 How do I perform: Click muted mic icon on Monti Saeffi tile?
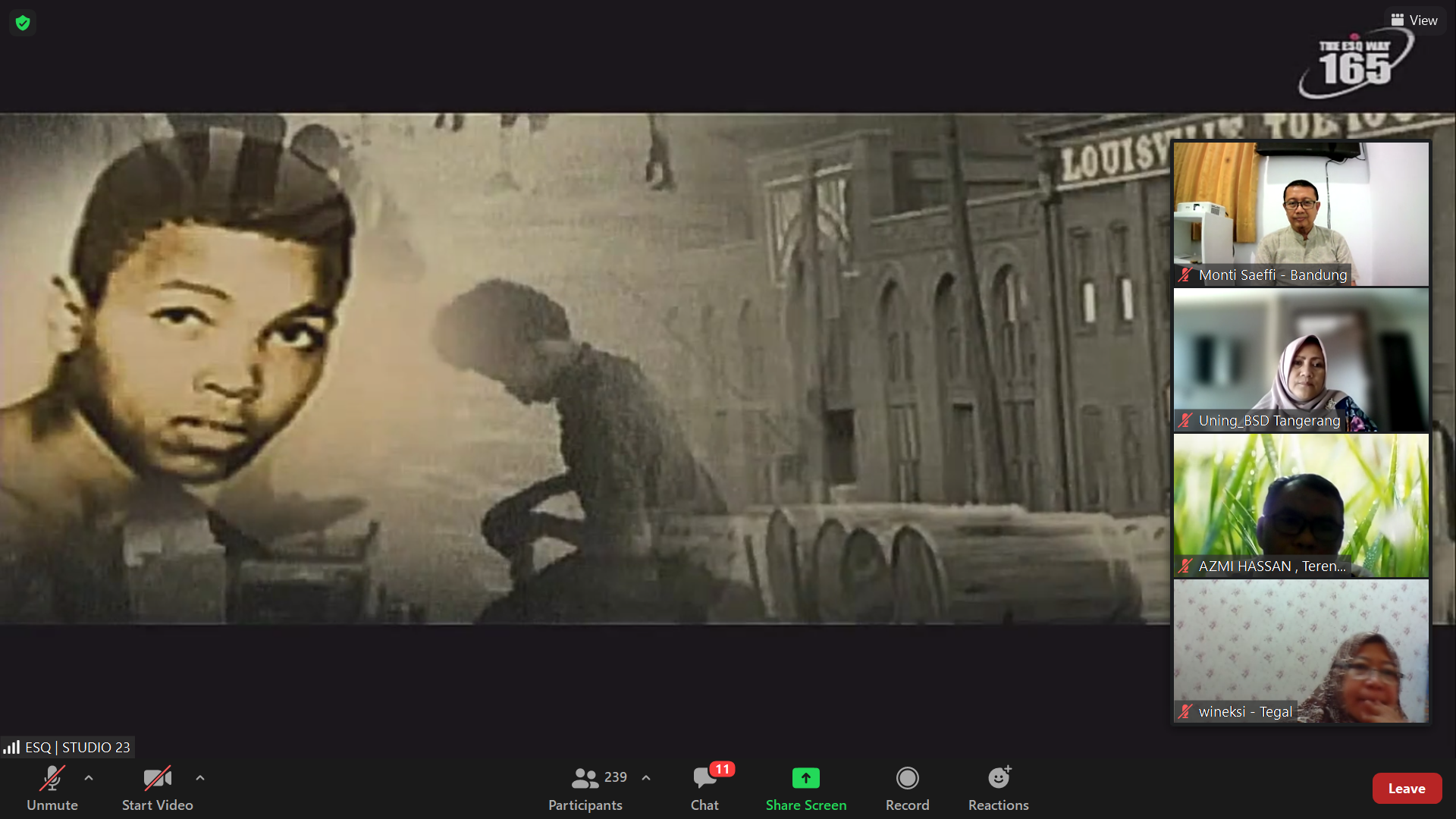1185,275
